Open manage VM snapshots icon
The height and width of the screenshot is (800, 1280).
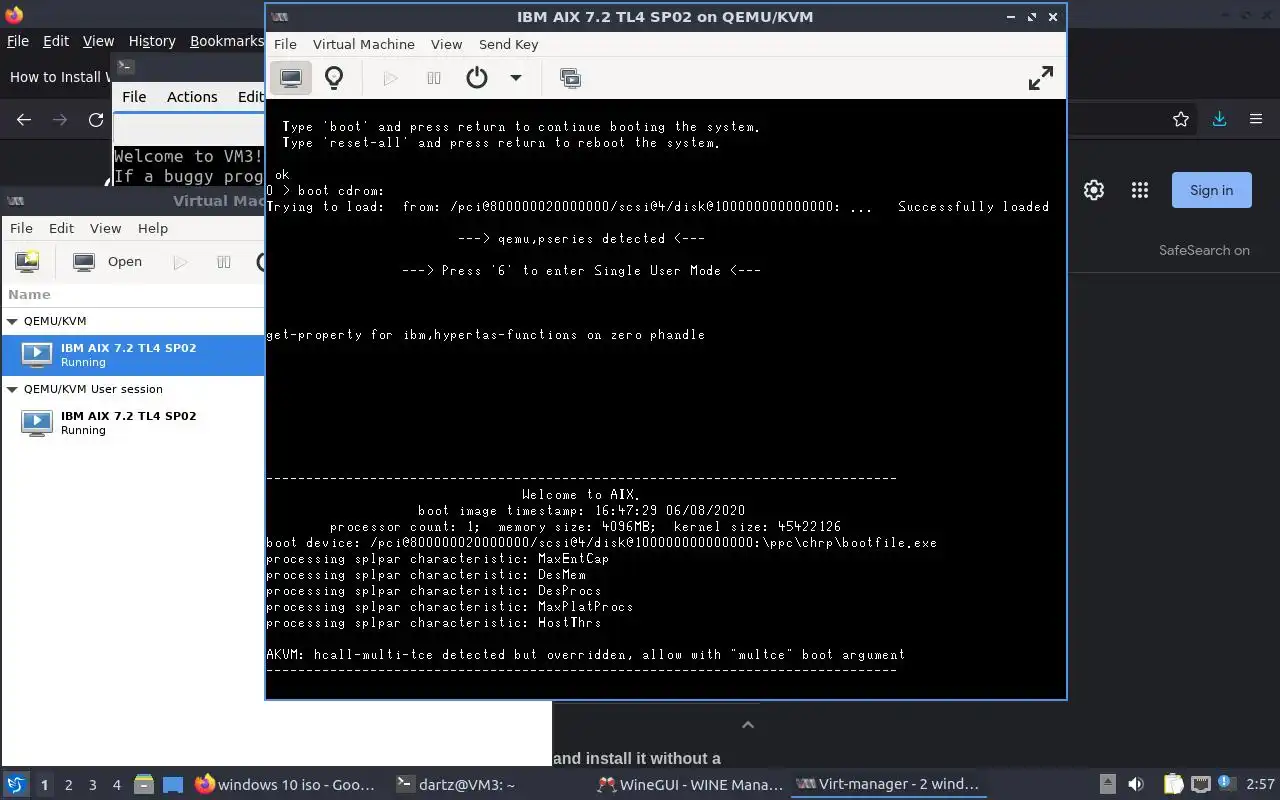pyautogui.click(x=570, y=78)
